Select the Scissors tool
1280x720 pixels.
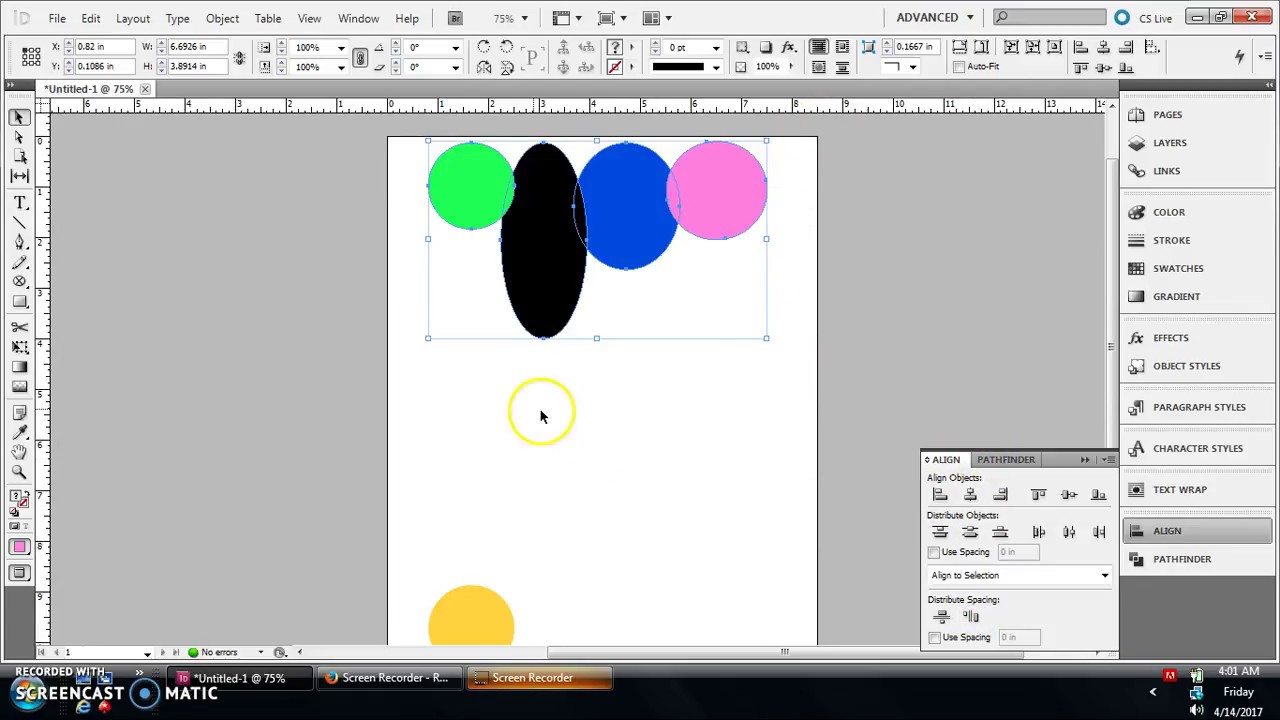tap(19, 328)
